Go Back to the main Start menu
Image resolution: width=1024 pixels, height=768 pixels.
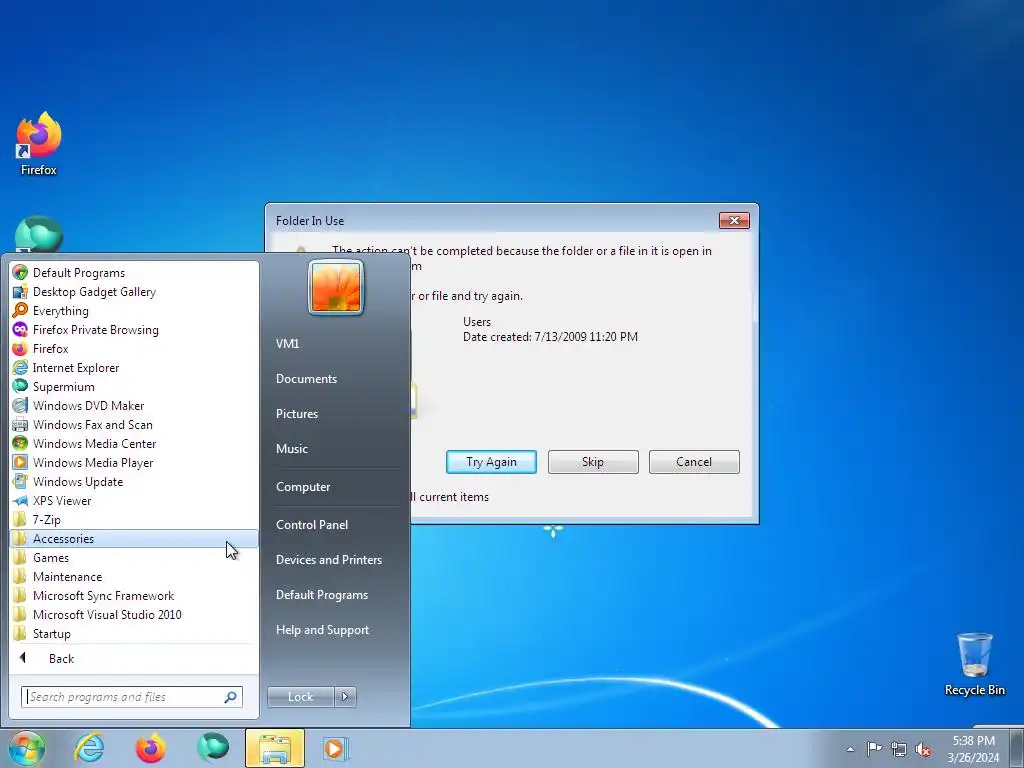[134, 658]
